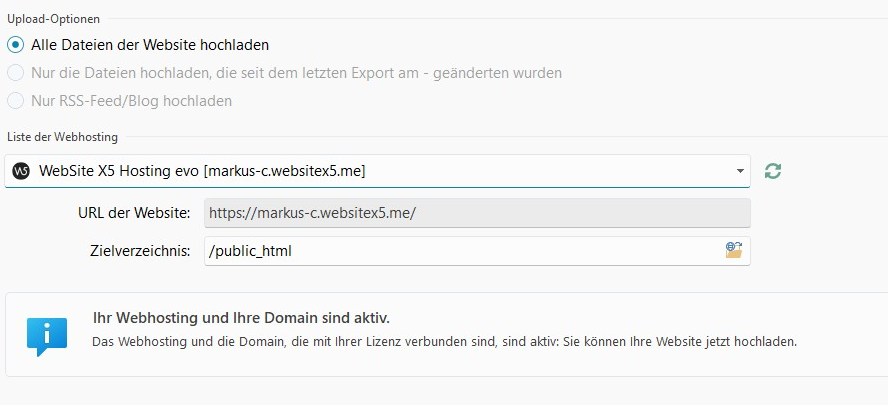This screenshot has height=405, width=888.
Task: Choose the radio for files changed since last export
Action: pyautogui.click(x=15, y=73)
